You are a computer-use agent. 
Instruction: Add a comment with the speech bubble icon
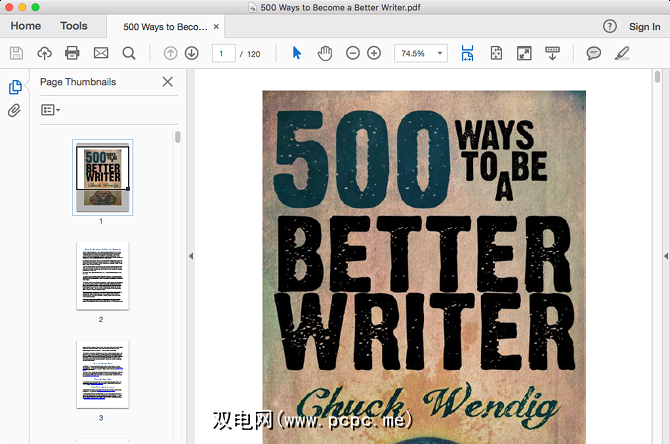[x=594, y=53]
